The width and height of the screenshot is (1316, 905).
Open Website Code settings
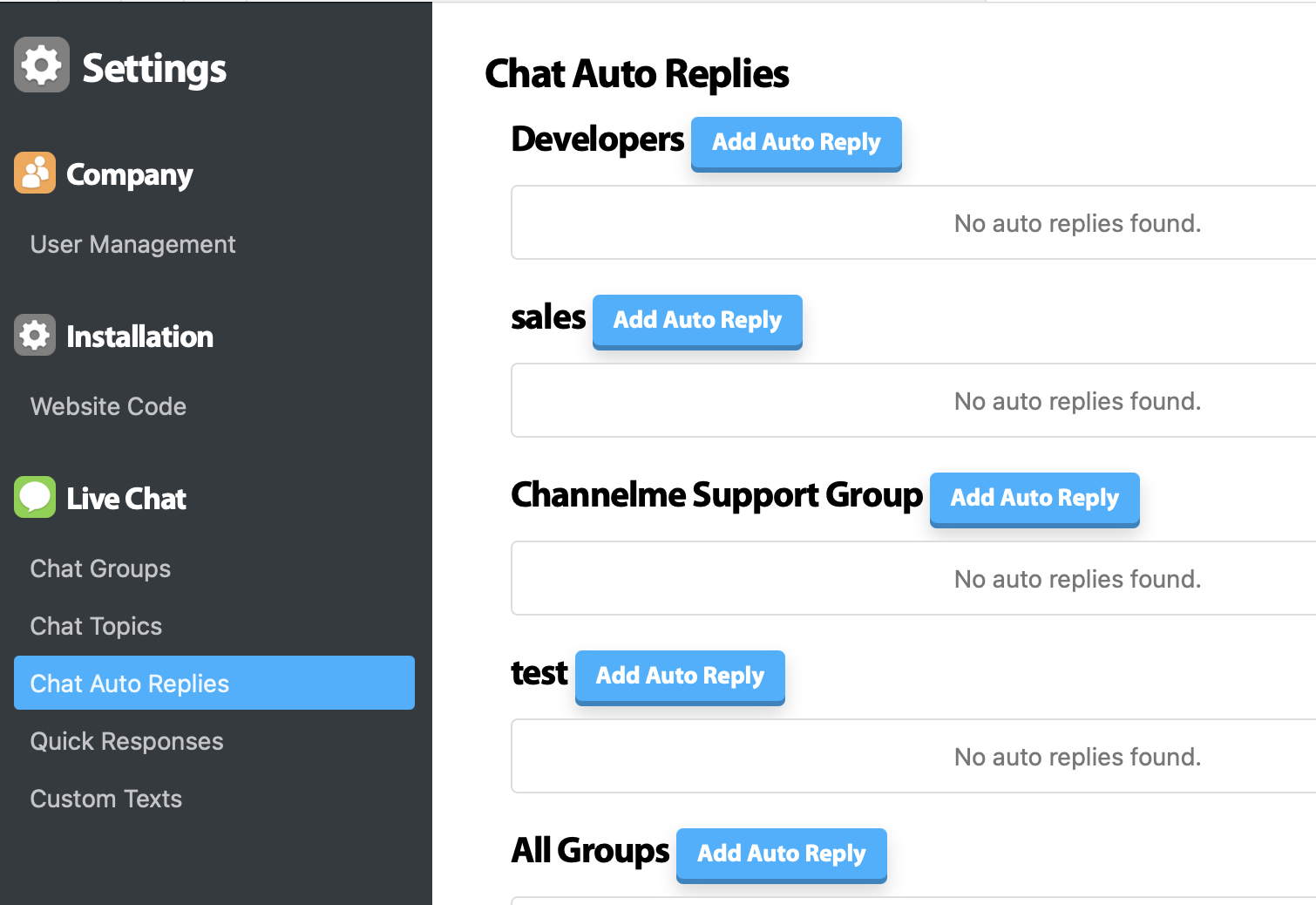click(108, 406)
